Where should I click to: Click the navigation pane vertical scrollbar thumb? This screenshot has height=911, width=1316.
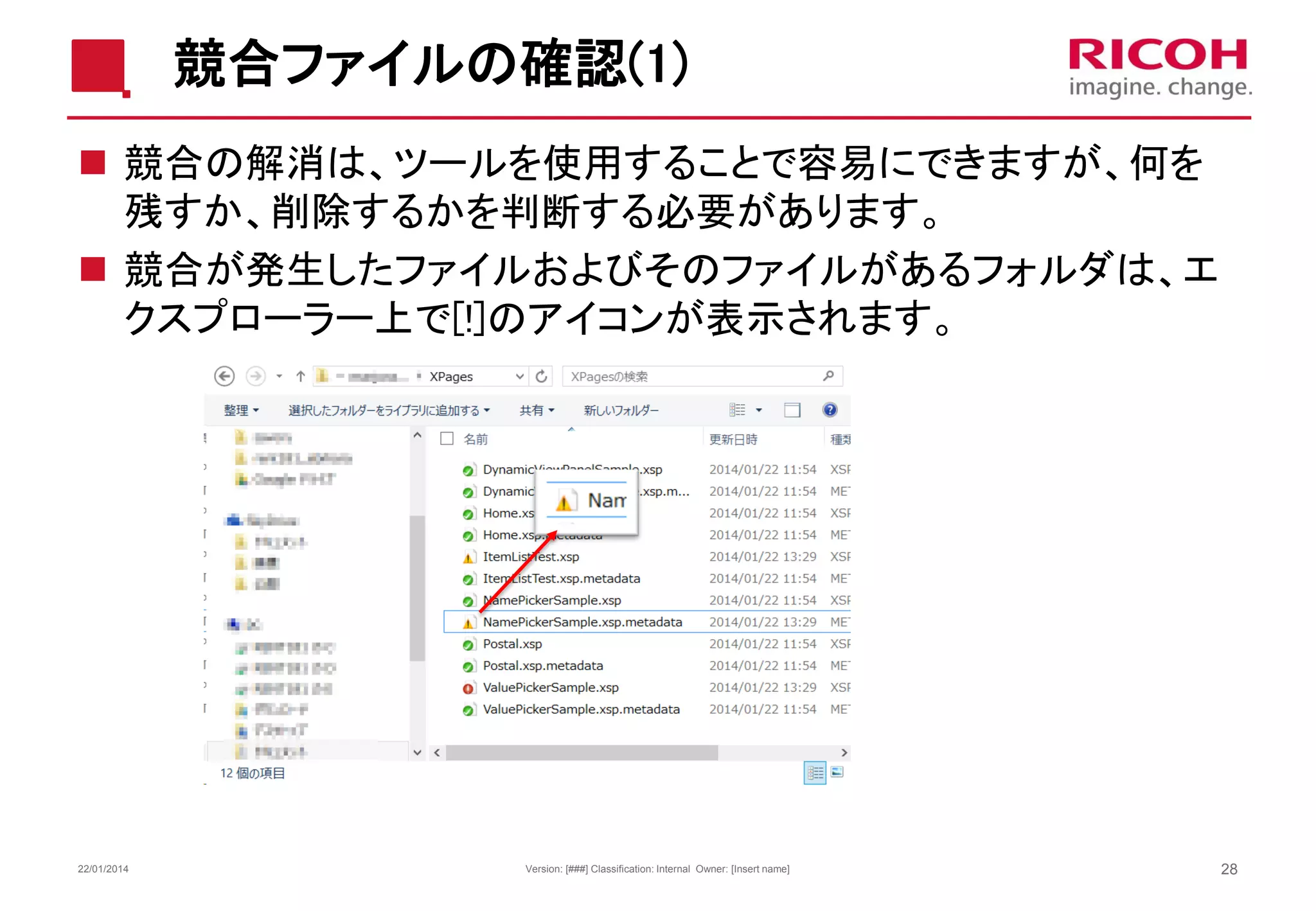(x=418, y=588)
